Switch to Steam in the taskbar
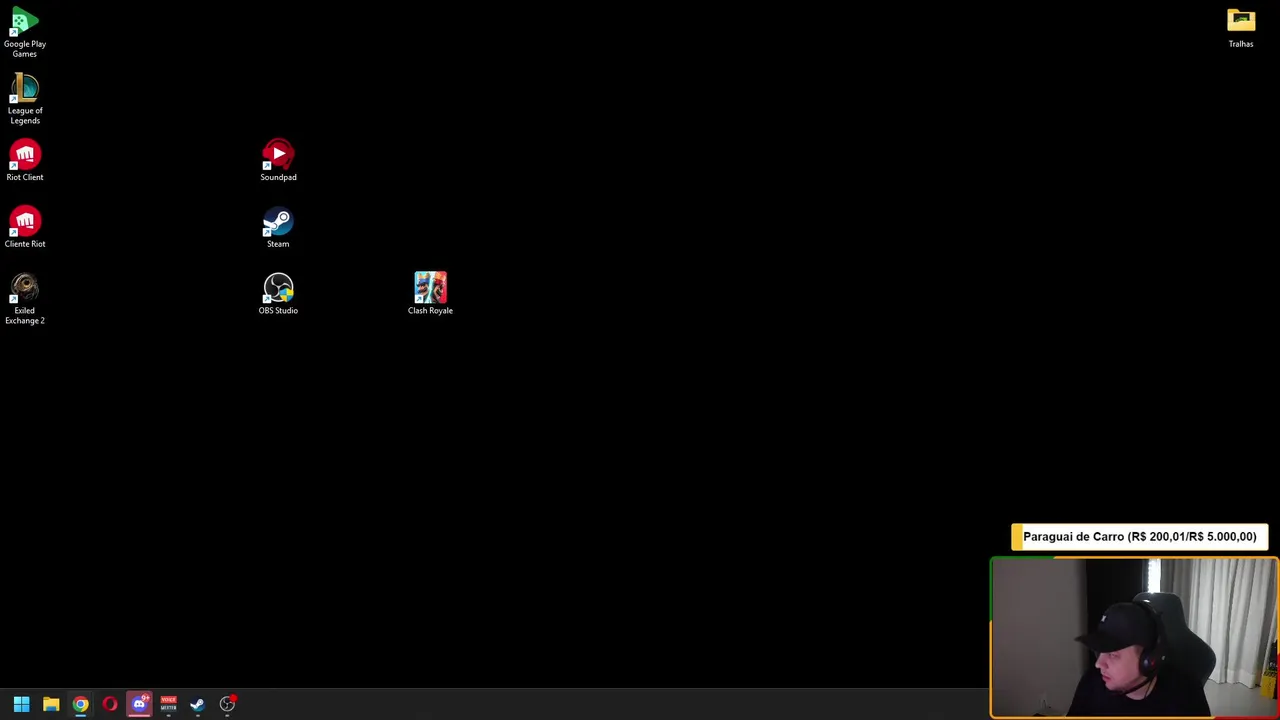This screenshot has height=720, width=1280. pos(198,704)
